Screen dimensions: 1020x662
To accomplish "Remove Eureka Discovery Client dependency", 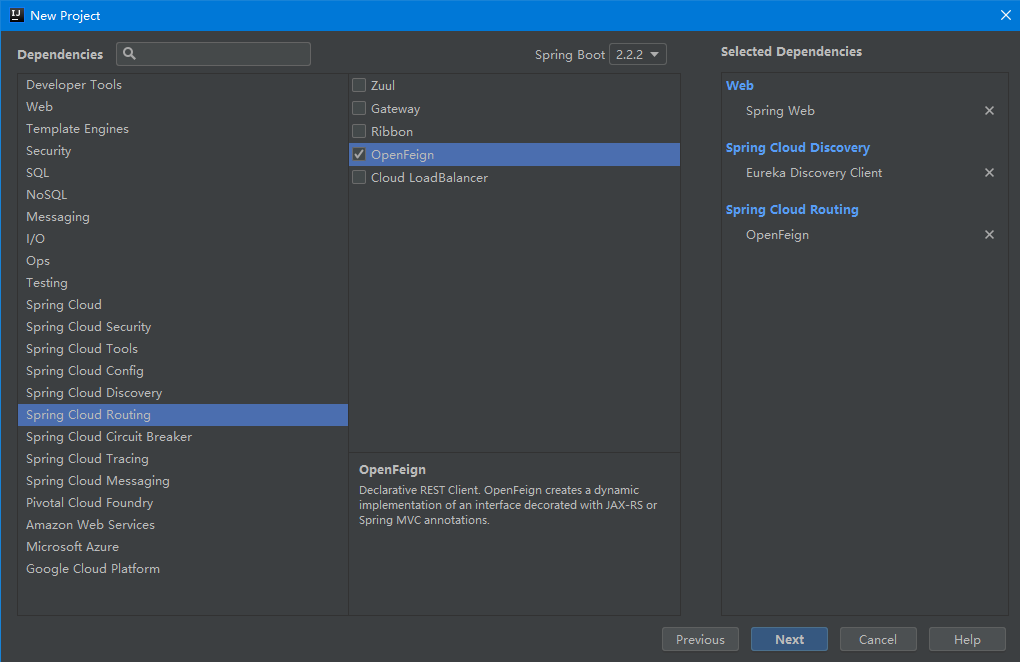I will [989, 172].
